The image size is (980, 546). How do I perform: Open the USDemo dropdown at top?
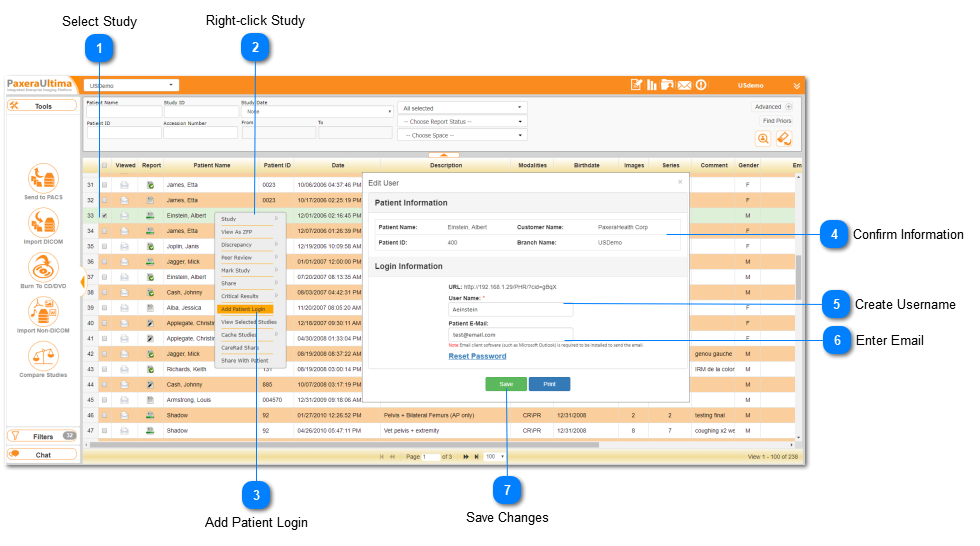[x=131, y=86]
